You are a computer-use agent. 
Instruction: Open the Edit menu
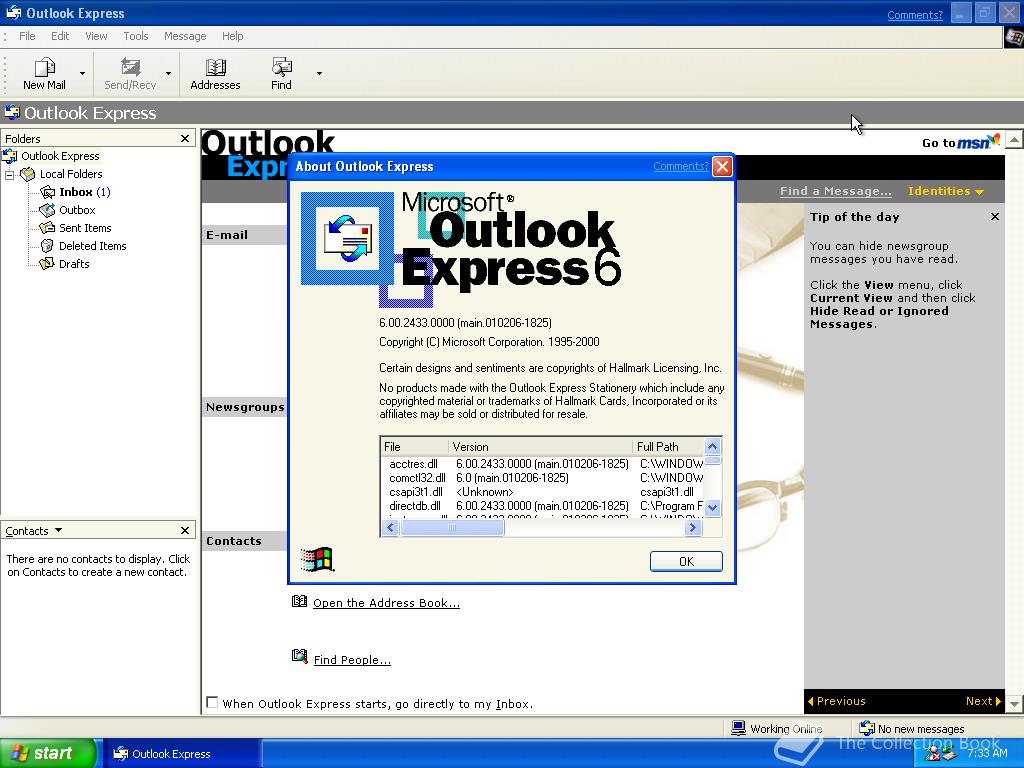pyautogui.click(x=60, y=36)
